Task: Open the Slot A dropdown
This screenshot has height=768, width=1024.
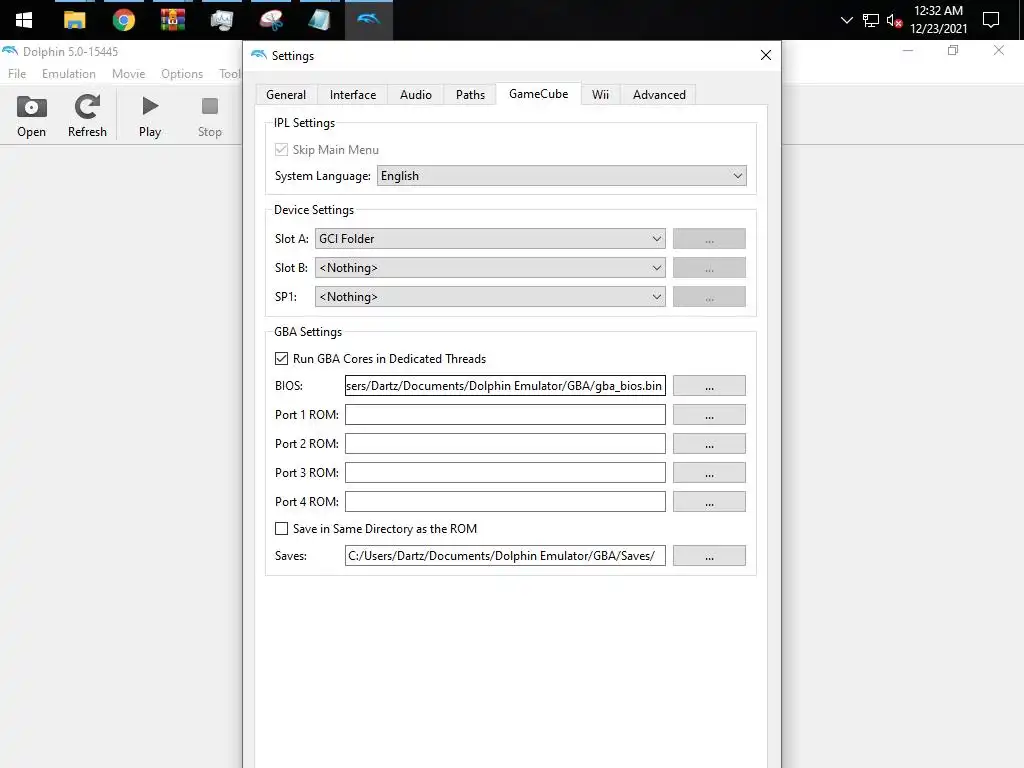Action: [490, 238]
